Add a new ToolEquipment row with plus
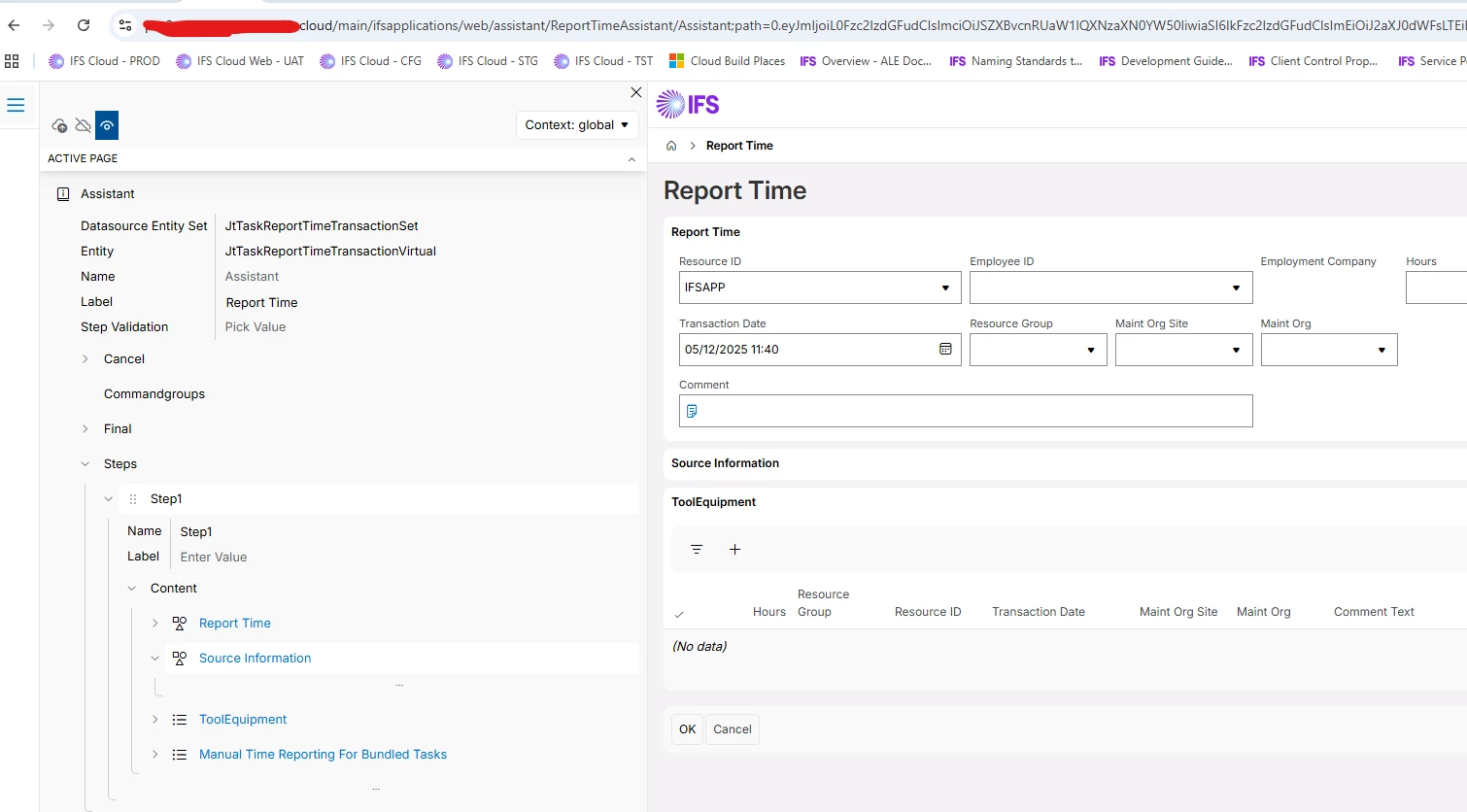This screenshot has width=1467, height=812. (x=735, y=550)
